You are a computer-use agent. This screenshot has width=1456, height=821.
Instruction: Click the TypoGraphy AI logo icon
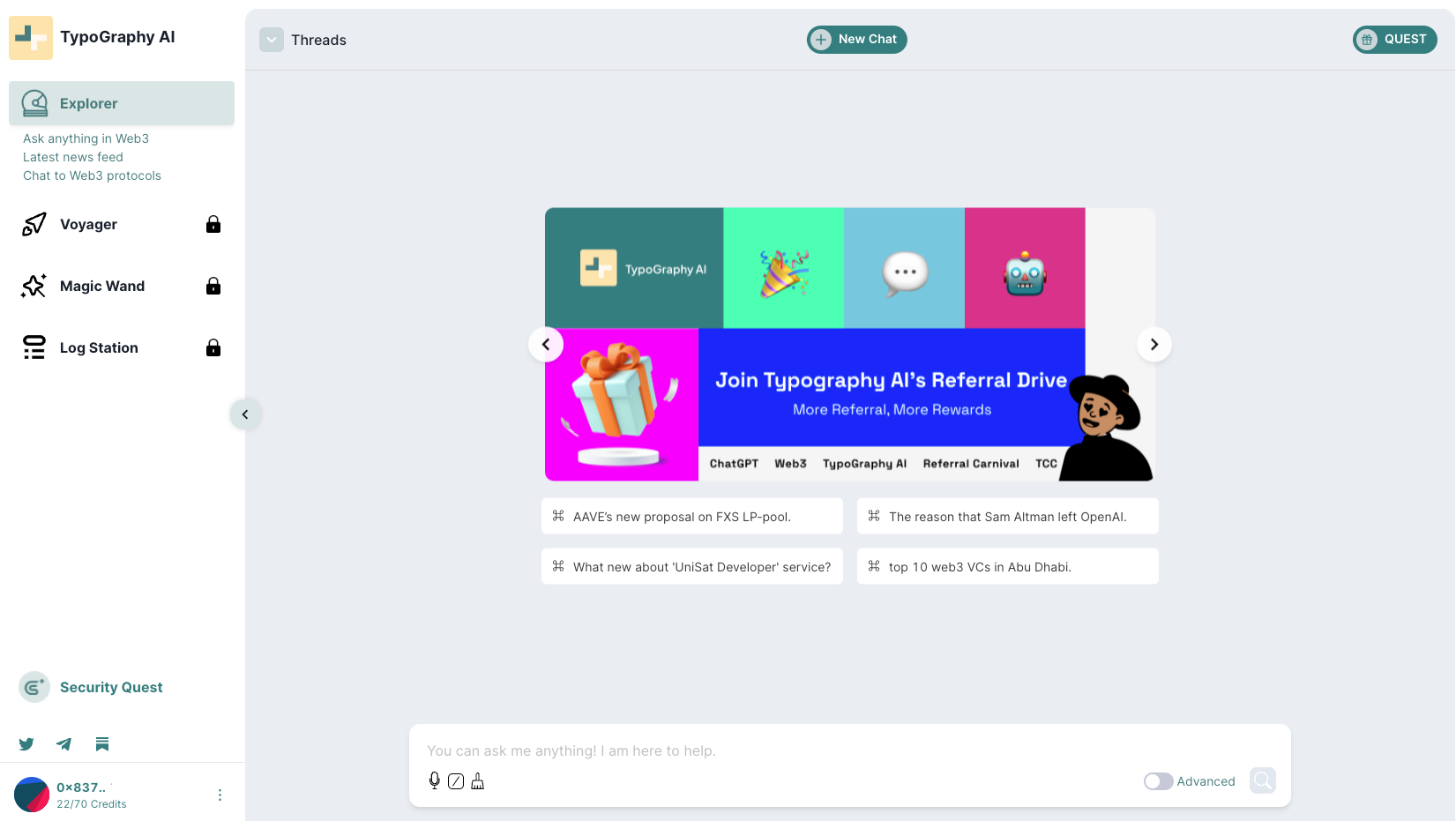tap(31, 37)
